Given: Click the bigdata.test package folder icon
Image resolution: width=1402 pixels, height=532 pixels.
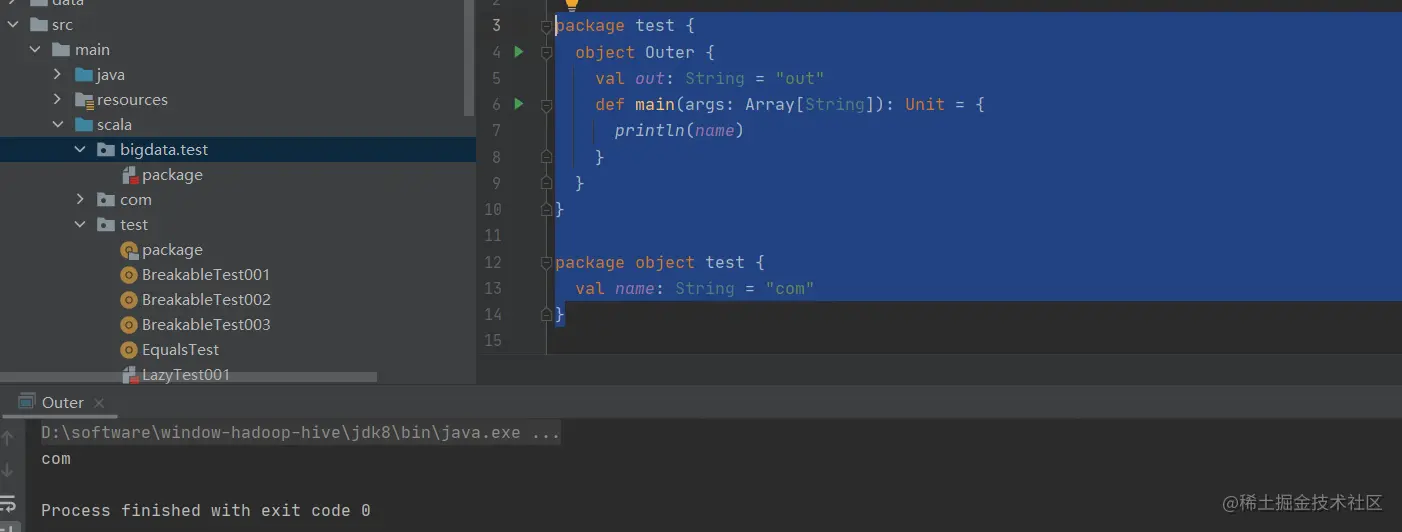Looking at the screenshot, I should point(106,150).
